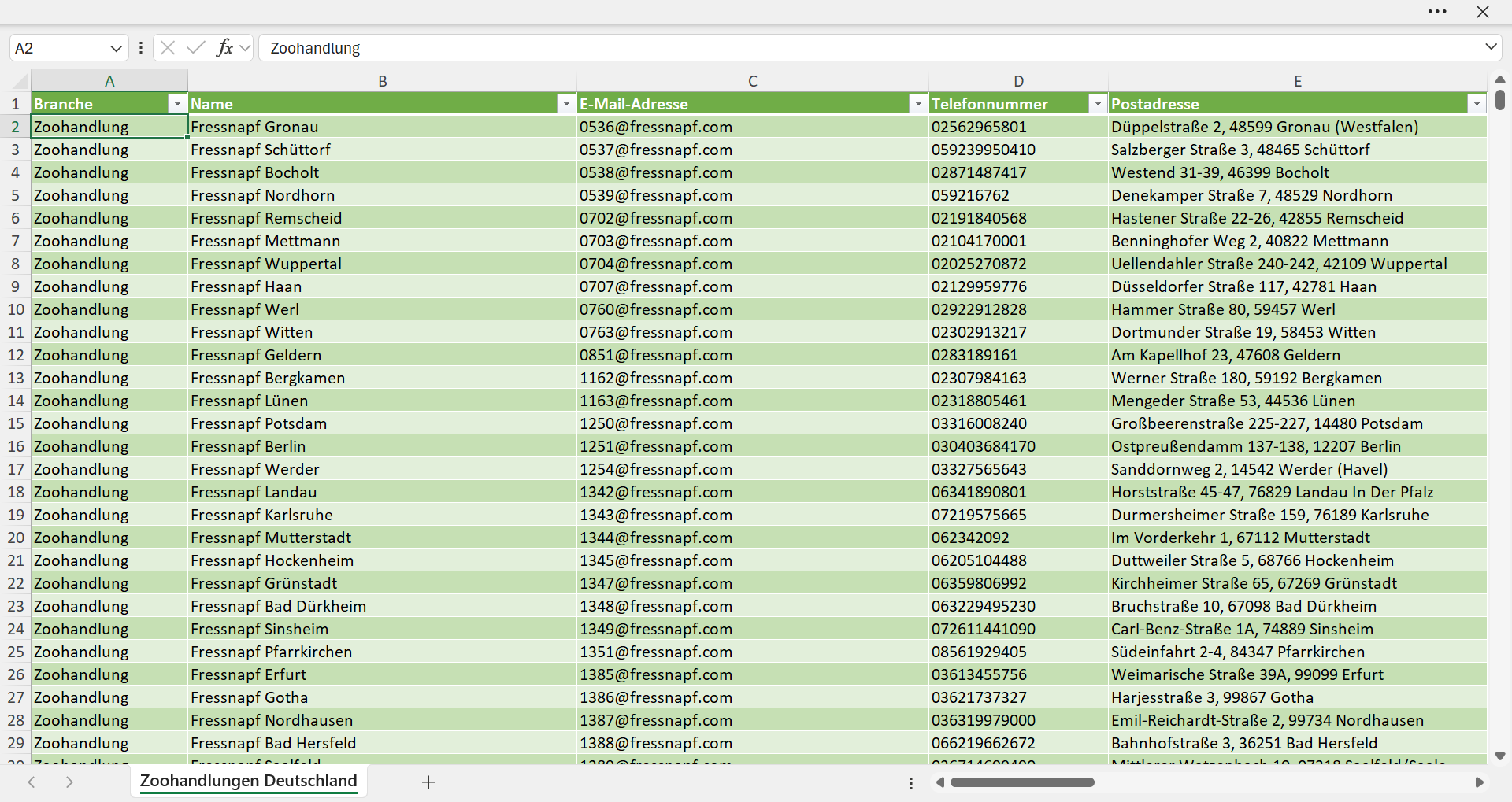Close the window with the X button
The height and width of the screenshot is (802, 1512).
[x=1483, y=12]
